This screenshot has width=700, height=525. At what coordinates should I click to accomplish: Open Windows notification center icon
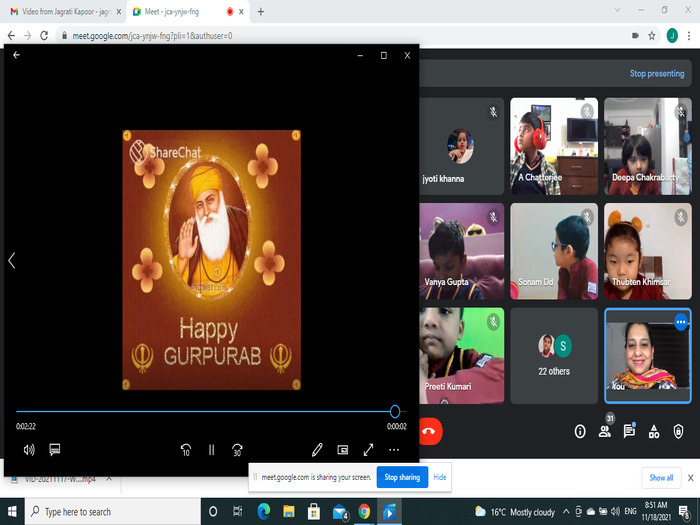click(x=684, y=512)
